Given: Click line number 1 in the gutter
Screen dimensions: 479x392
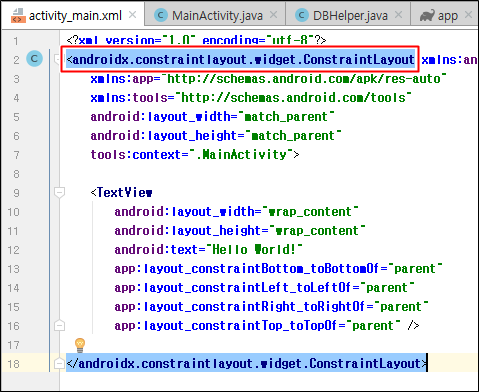Looking at the screenshot, I should pyautogui.click(x=16, y=41).
